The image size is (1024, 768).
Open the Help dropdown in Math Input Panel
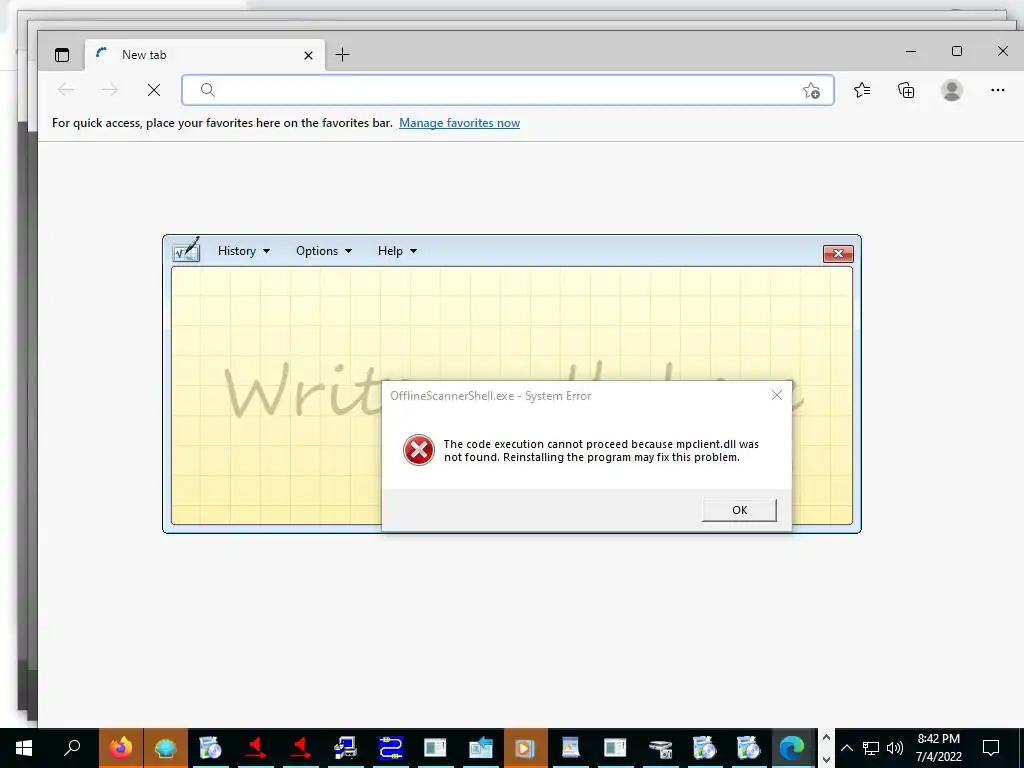pos(397,251)
